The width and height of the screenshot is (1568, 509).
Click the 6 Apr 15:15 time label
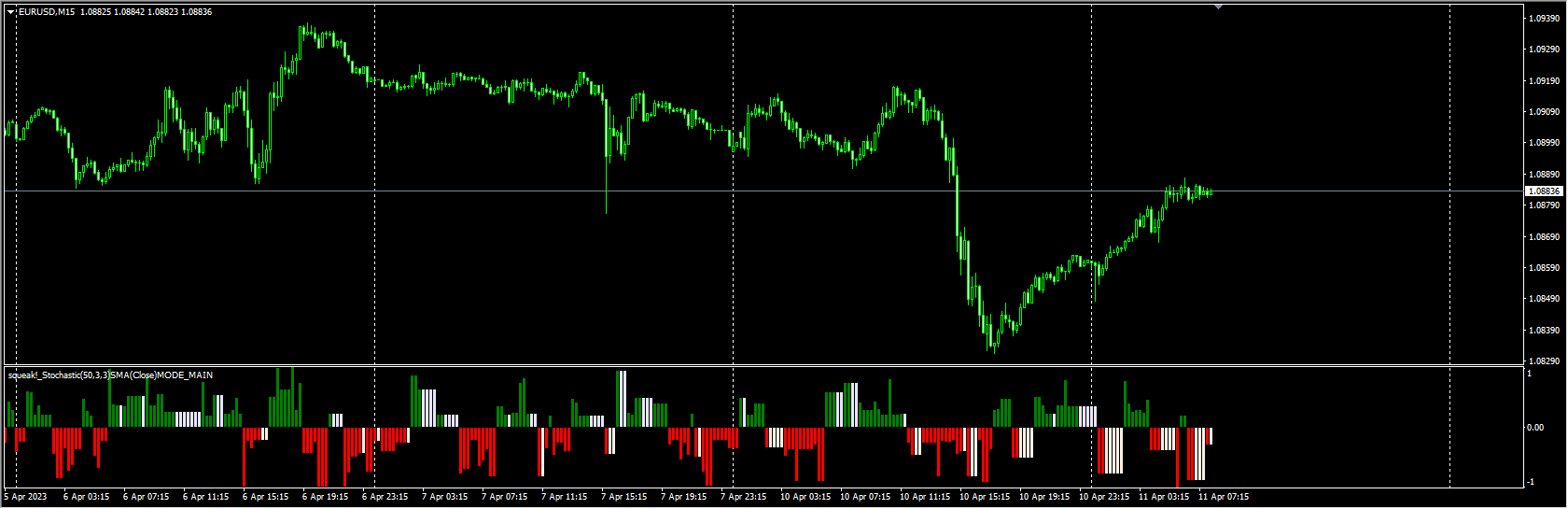265,497
